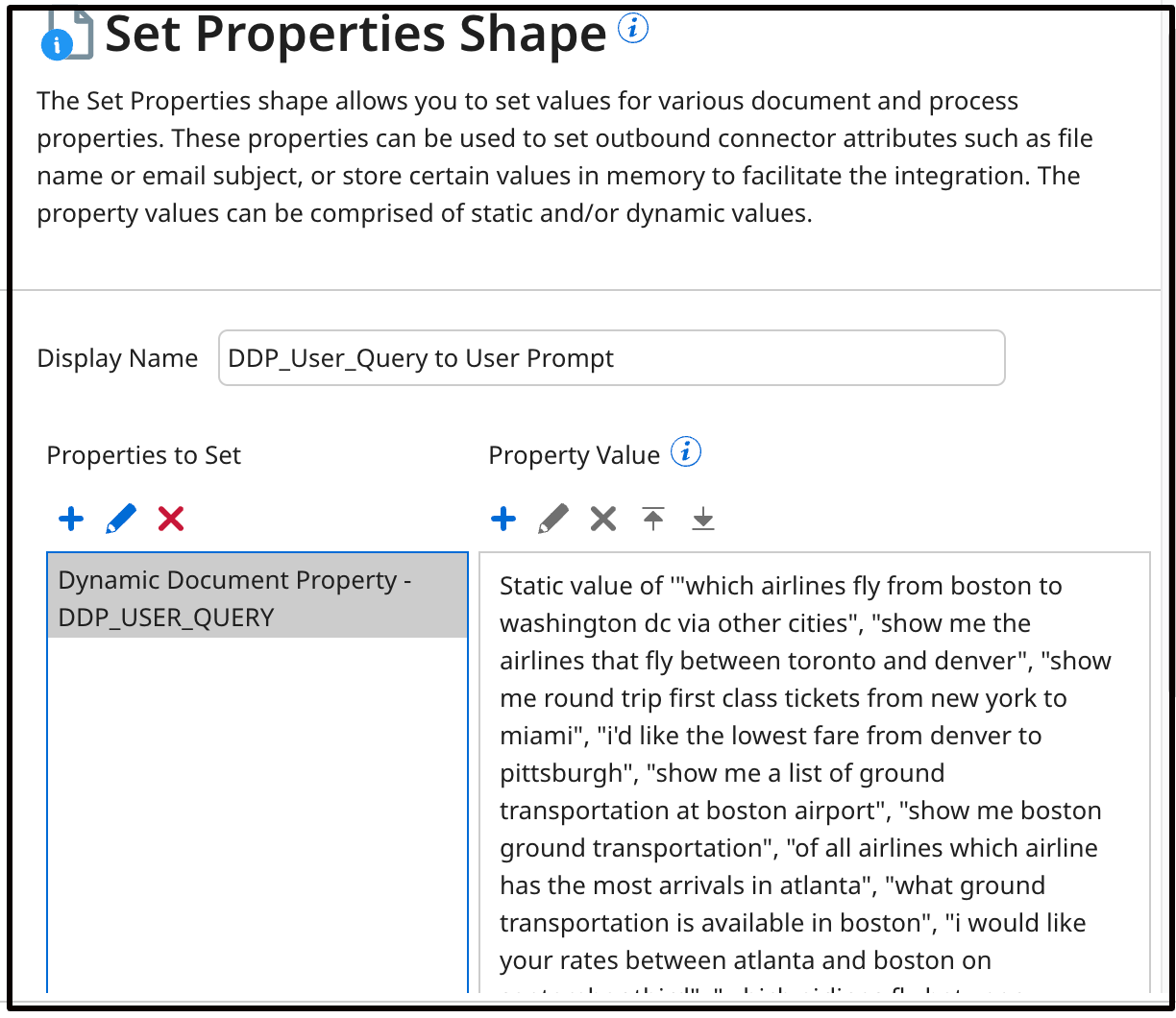Show help info next to Property Value
The image size is (1176, 1018).
[x=686, y=451]
